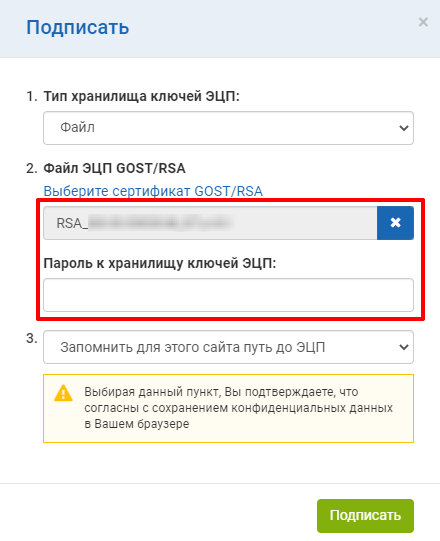Click the blurred certificate name after RSA_
The height and width of the screenshot is (541, 440).
click(x=159, y=223)
